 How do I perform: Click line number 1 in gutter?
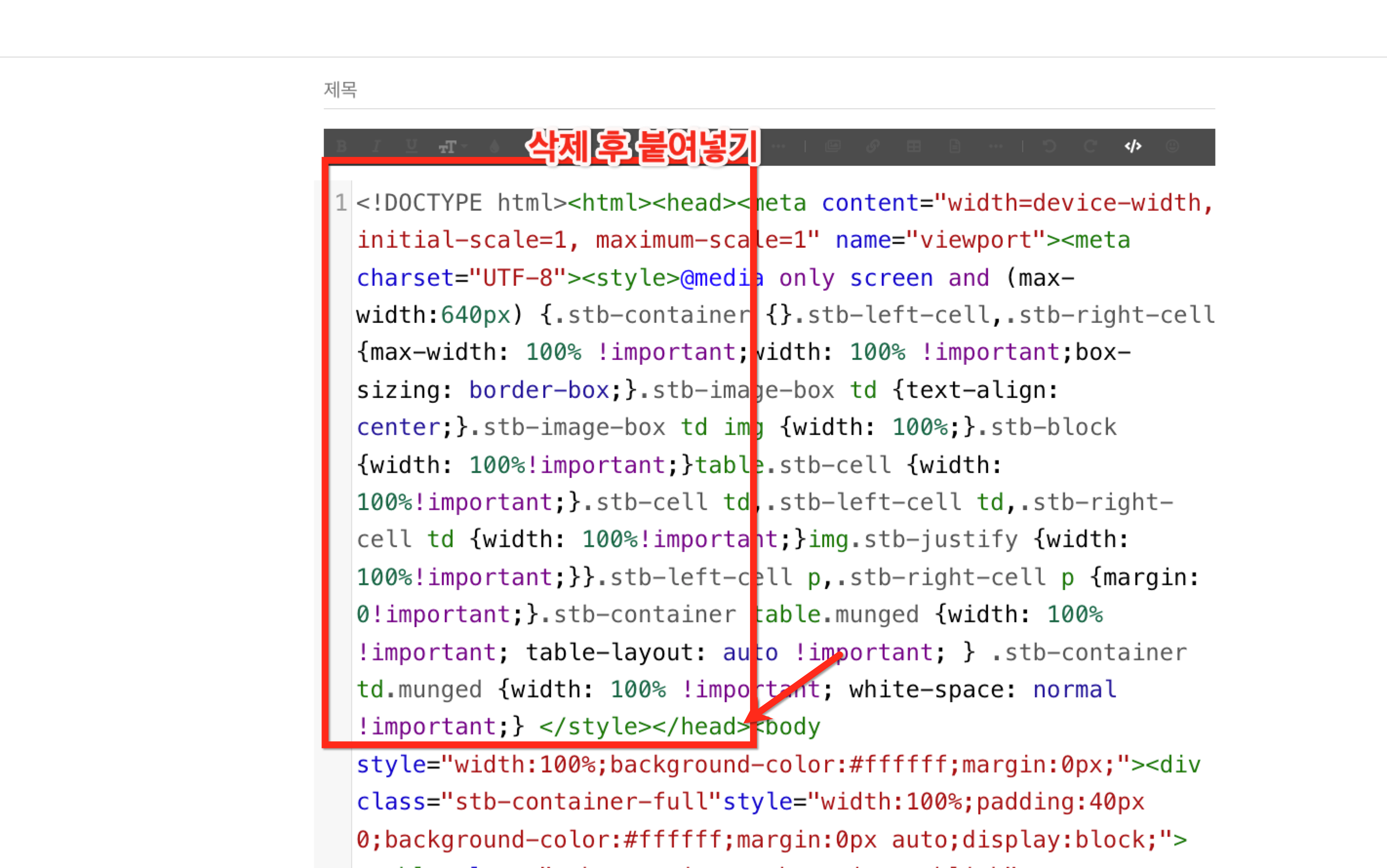[x=341, y=203]
